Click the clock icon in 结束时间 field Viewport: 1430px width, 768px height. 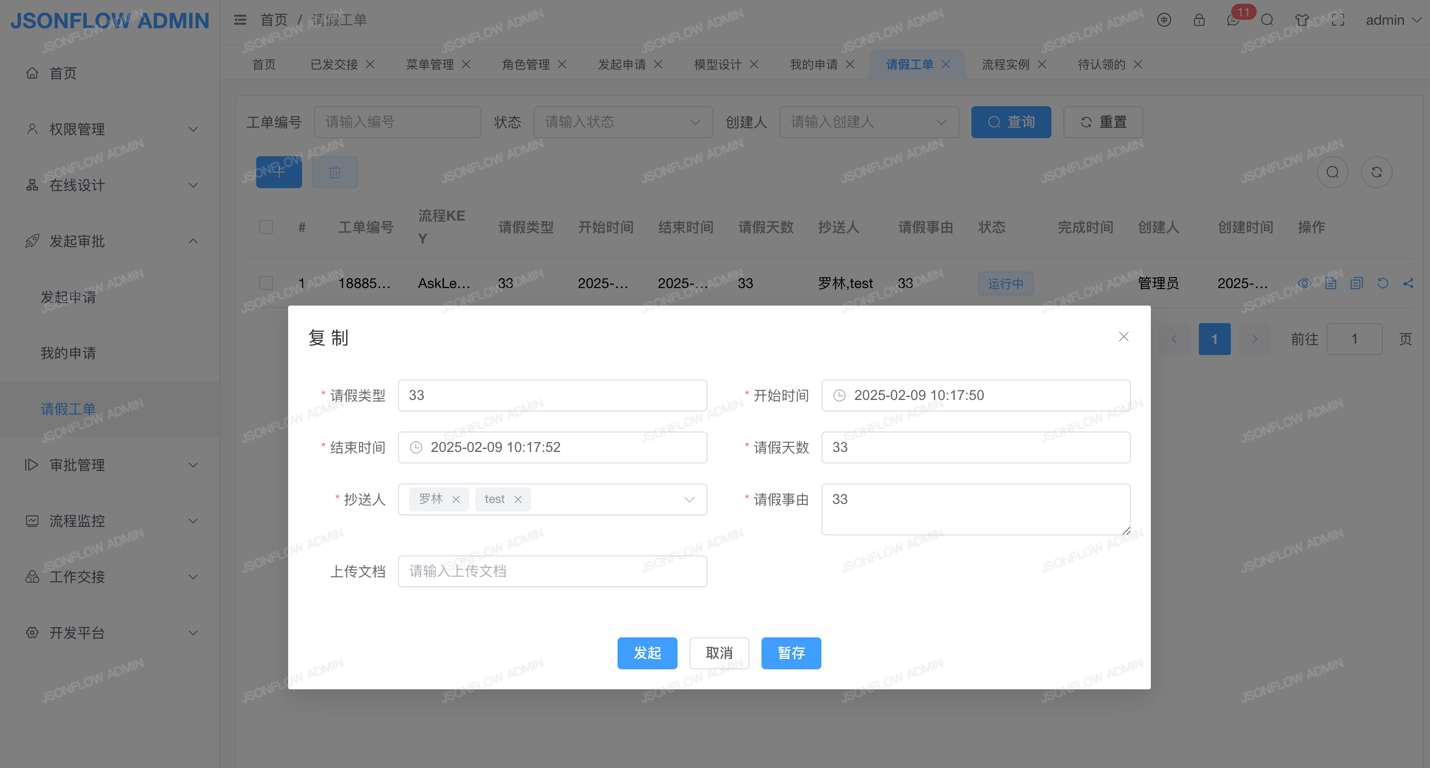(416, 447)
